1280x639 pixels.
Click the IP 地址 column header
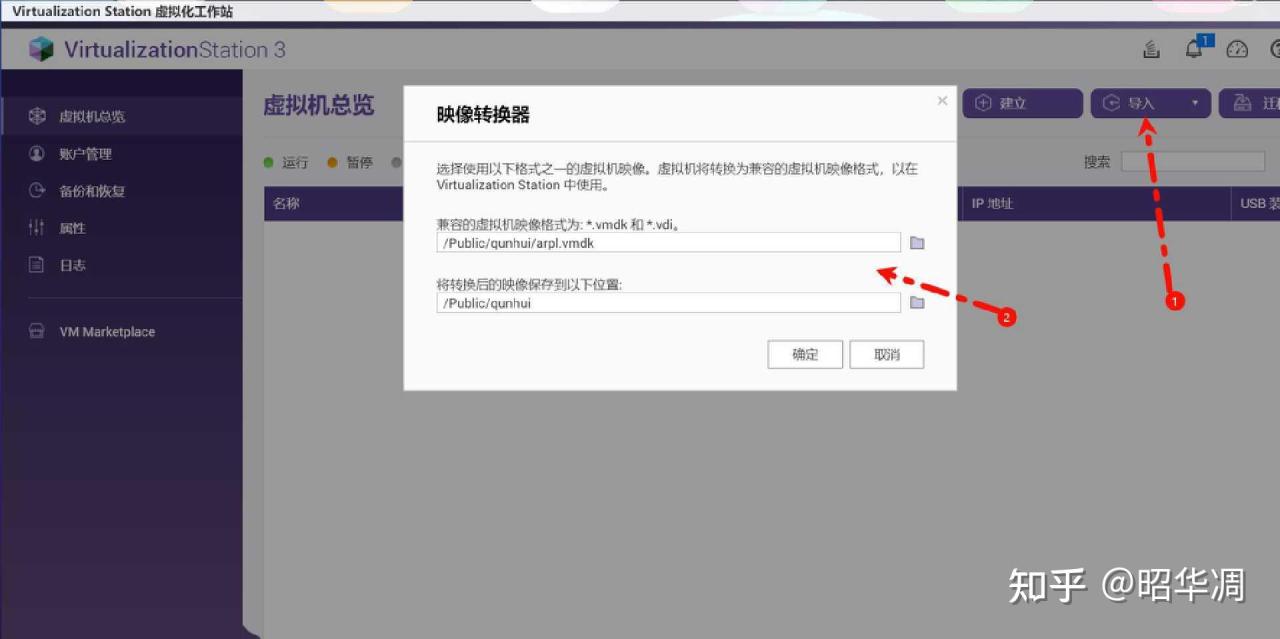992,203
